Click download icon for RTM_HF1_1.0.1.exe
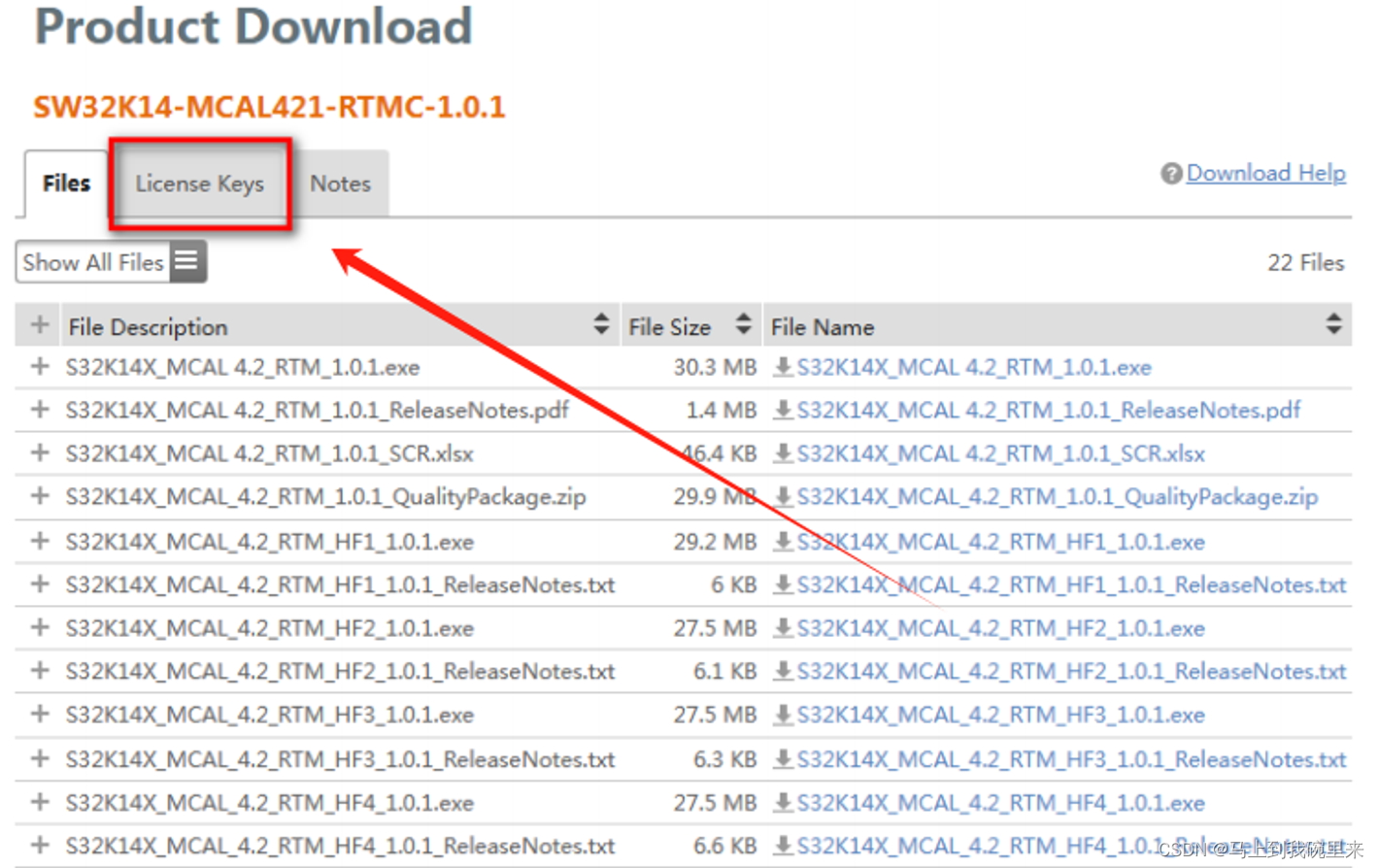This screenshot has width=1379, height=868. tap(783, 541)
